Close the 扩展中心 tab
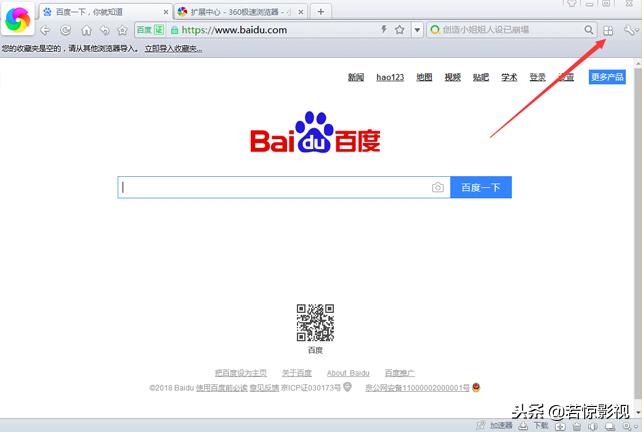The width and height of the screenshot is (642, 432). point(301,12)
